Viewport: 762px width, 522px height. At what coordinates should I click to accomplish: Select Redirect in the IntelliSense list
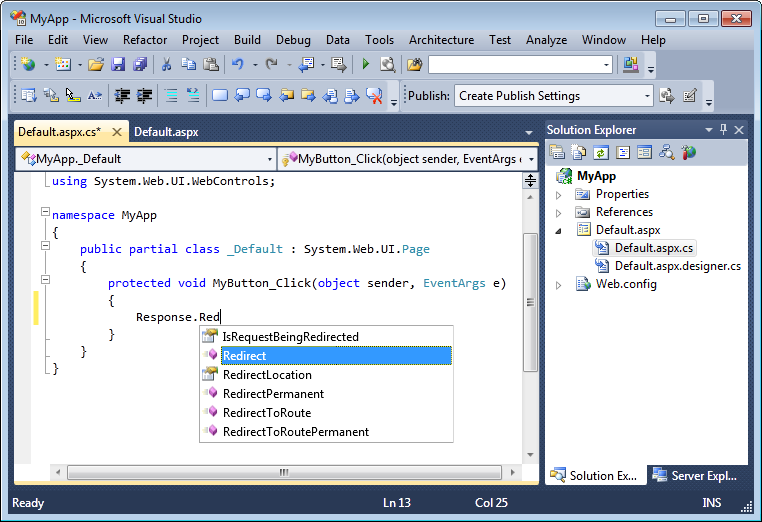336,356
